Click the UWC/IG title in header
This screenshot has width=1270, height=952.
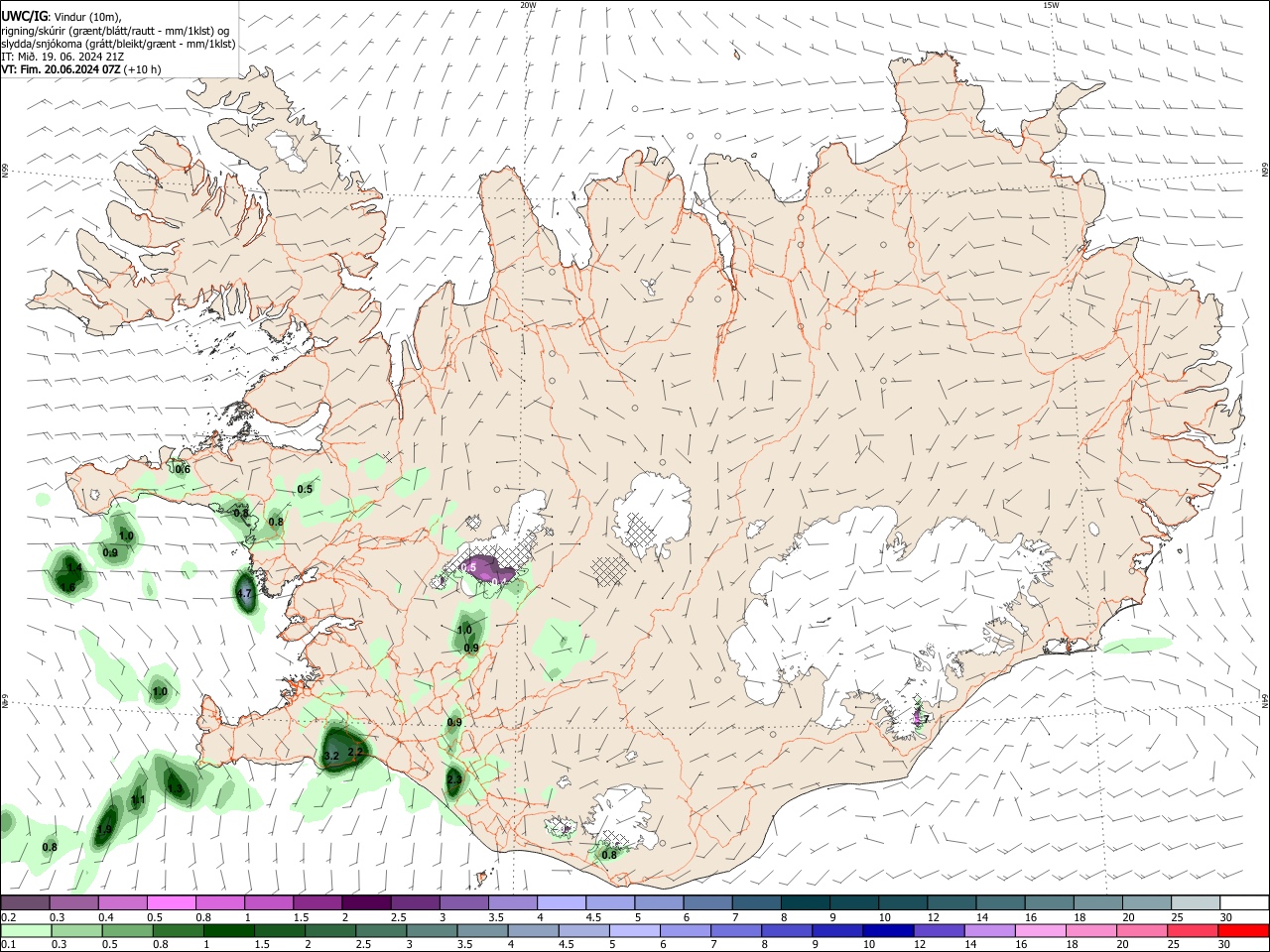[x=24, y=15]
